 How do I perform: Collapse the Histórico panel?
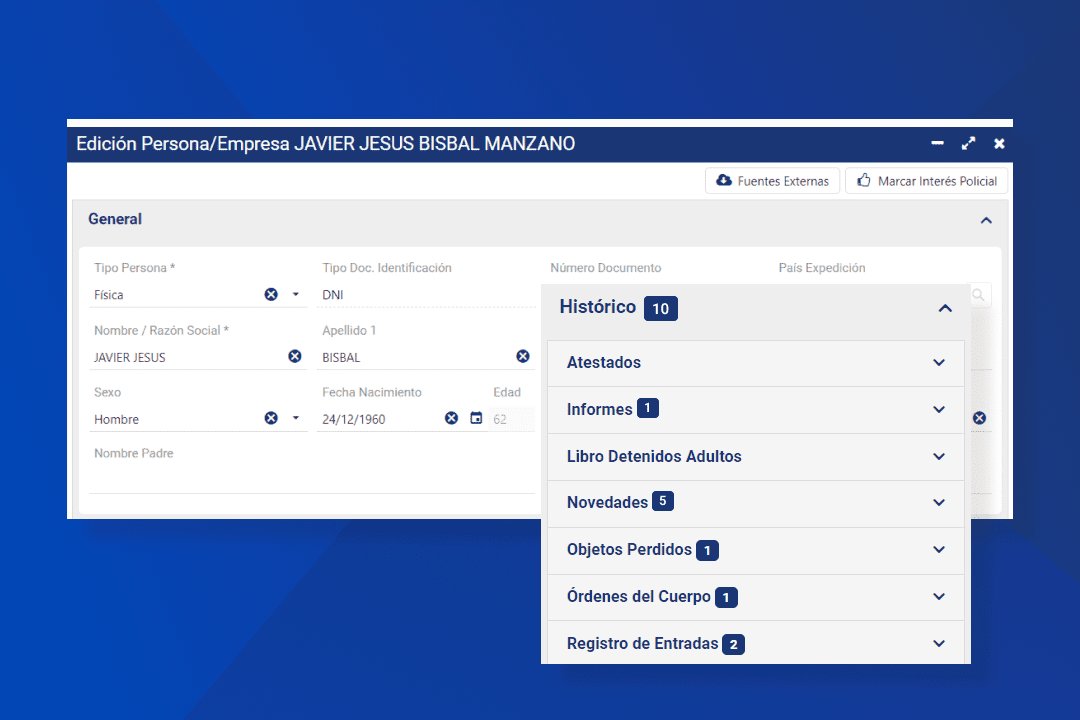coord(945,308)
